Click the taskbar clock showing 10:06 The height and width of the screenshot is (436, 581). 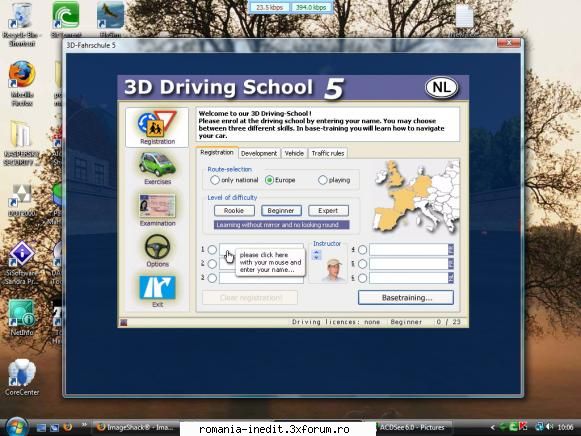click(565, 427)
